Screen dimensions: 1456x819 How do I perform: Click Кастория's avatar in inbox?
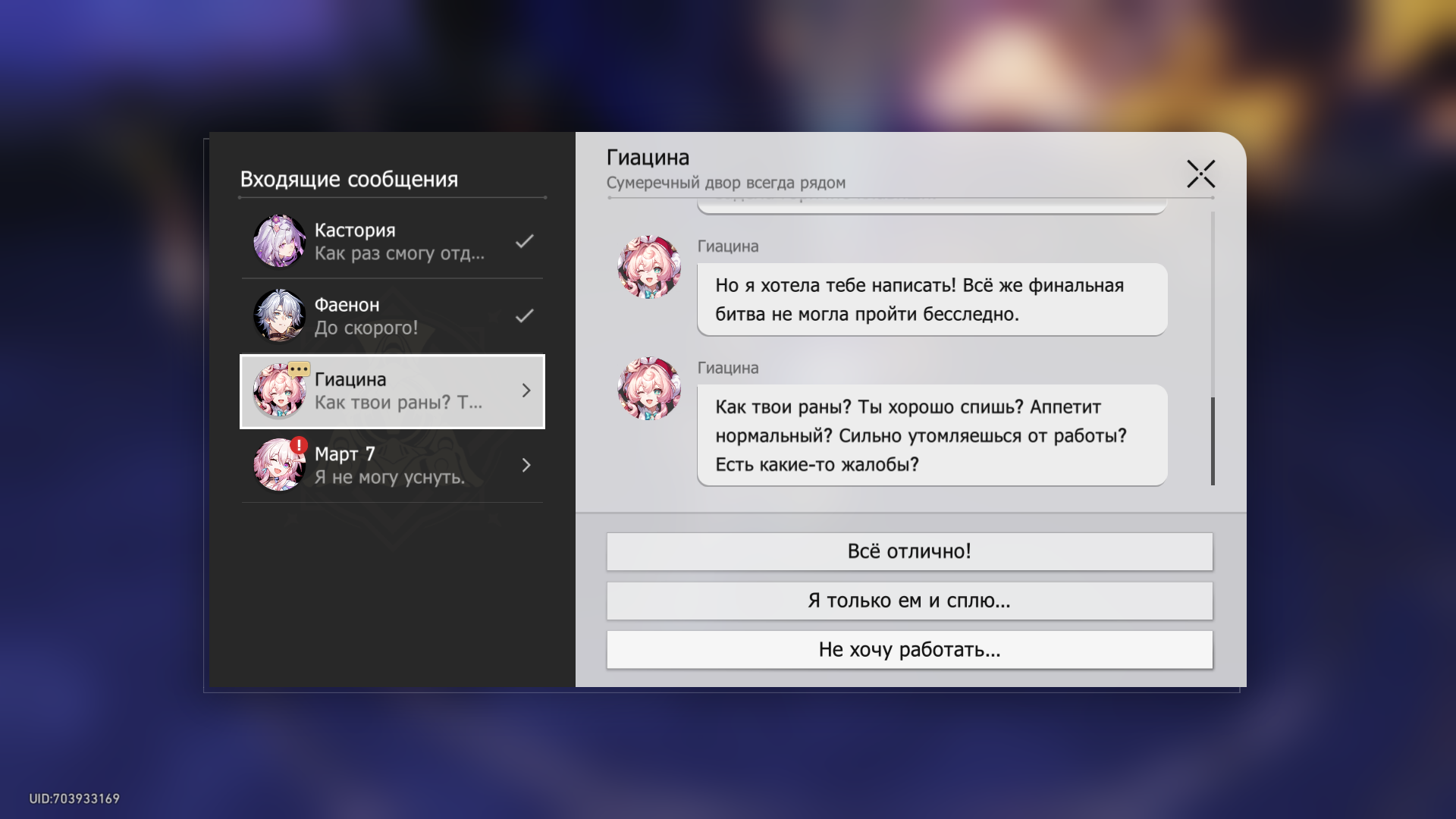[278, 241]
